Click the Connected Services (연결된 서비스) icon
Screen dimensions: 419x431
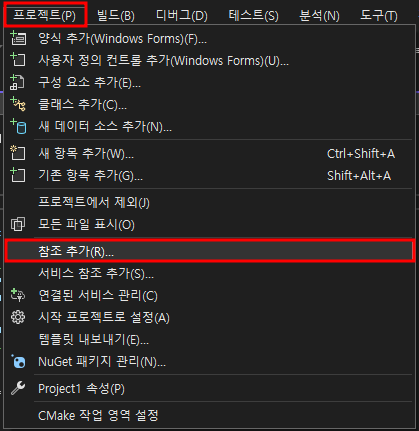18,295
